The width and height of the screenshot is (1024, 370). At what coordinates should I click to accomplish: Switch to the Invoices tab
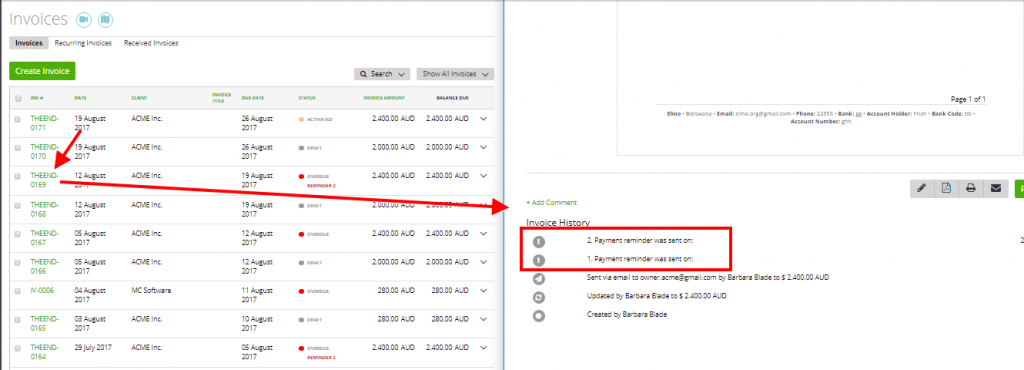[x=29, y=43]
